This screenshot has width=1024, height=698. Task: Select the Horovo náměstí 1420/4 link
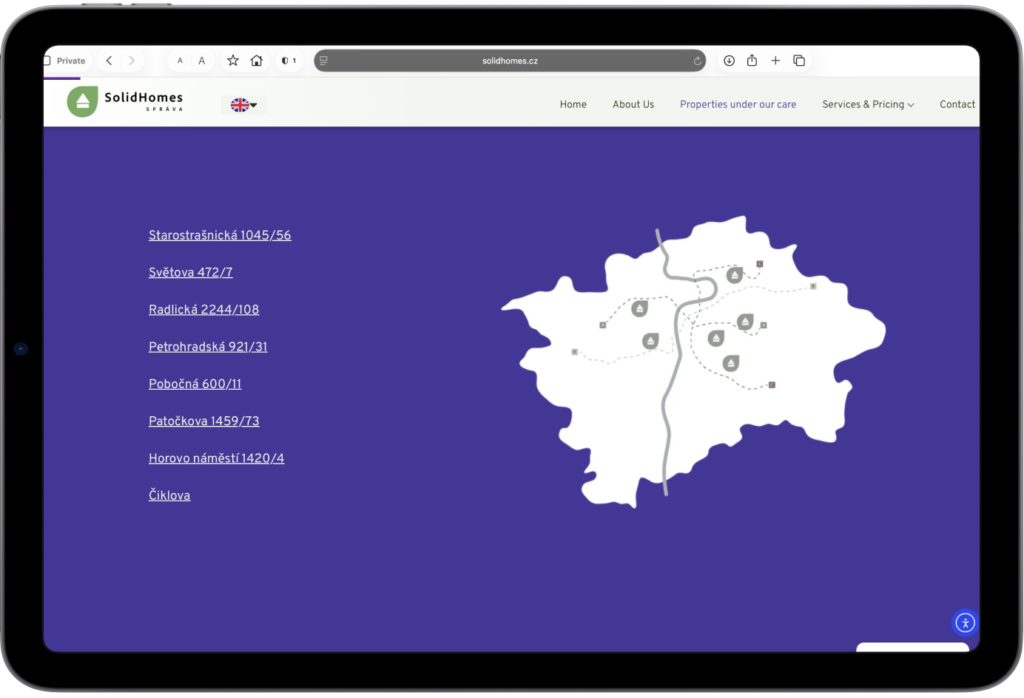click(216, 459)
